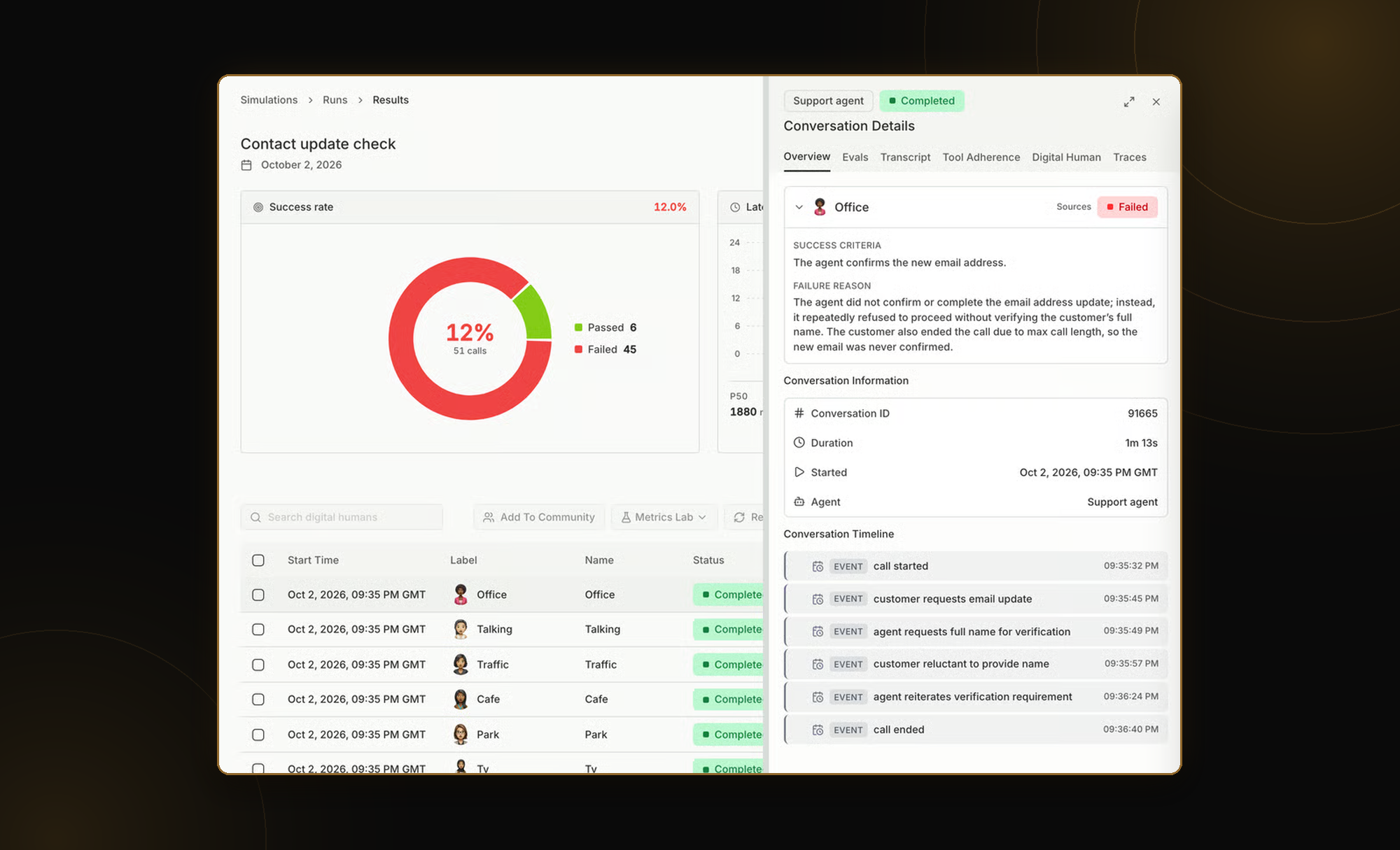
Task: Check the Cafe row checkbox
Action: pyautogui.click(x=258, y=699)
